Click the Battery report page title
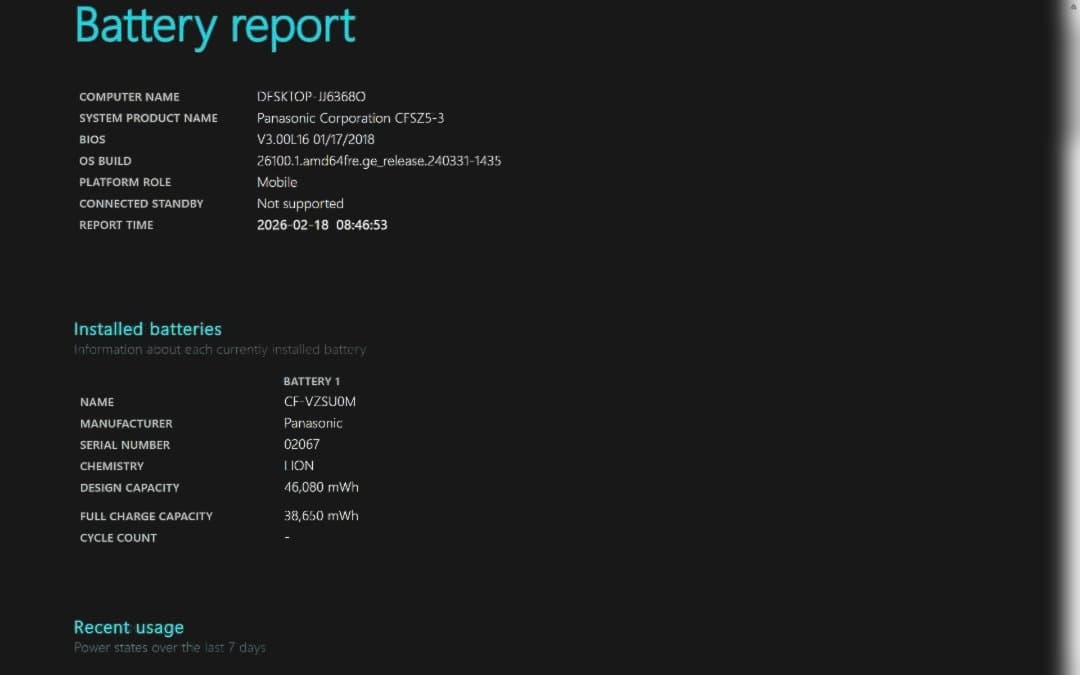The width and height of the screenshot is (1080, 675). (x=215, y=26)
